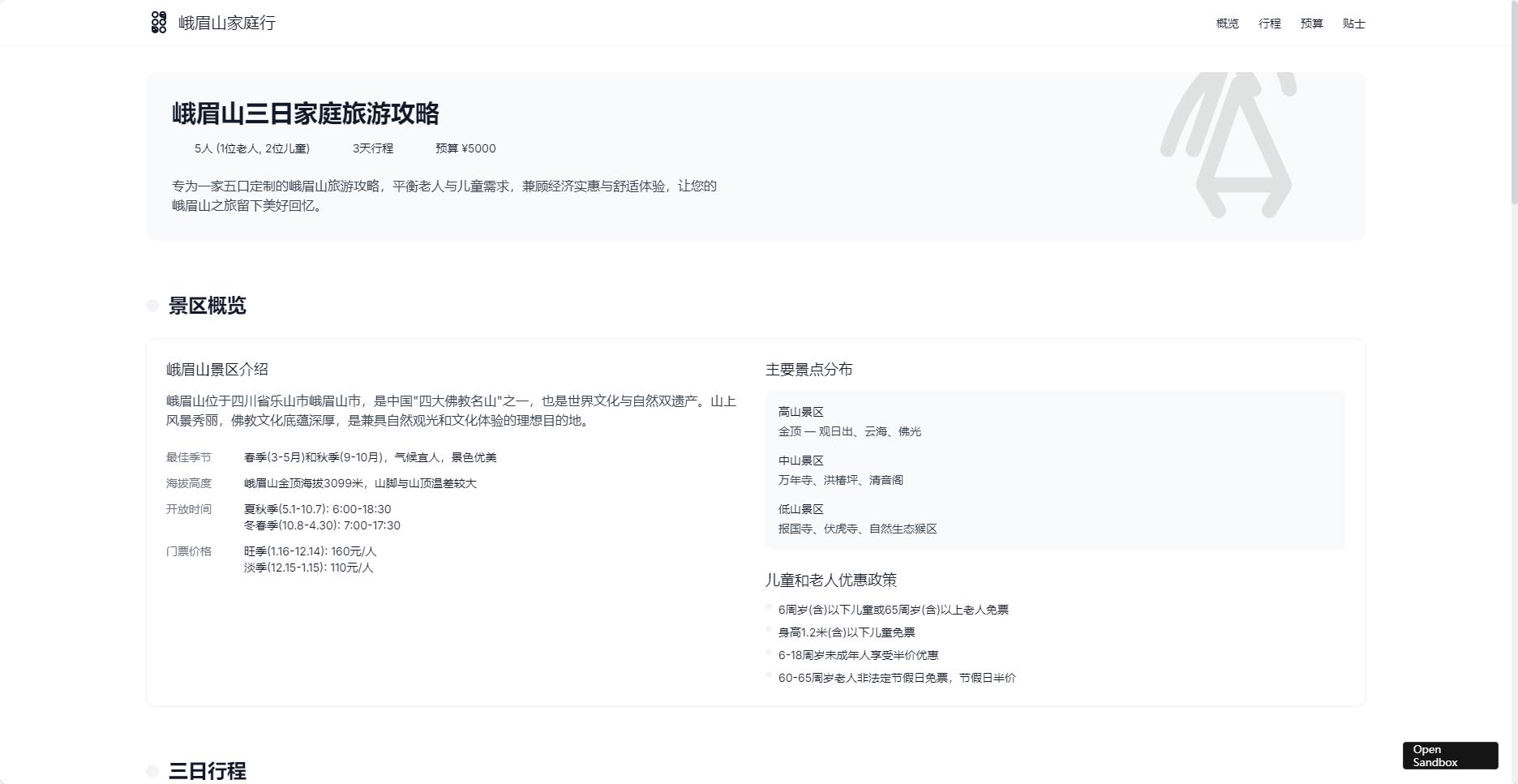Jump to 预算 section from top nav
This screenshot has width=1518, height=784.
pos(1311,24)
